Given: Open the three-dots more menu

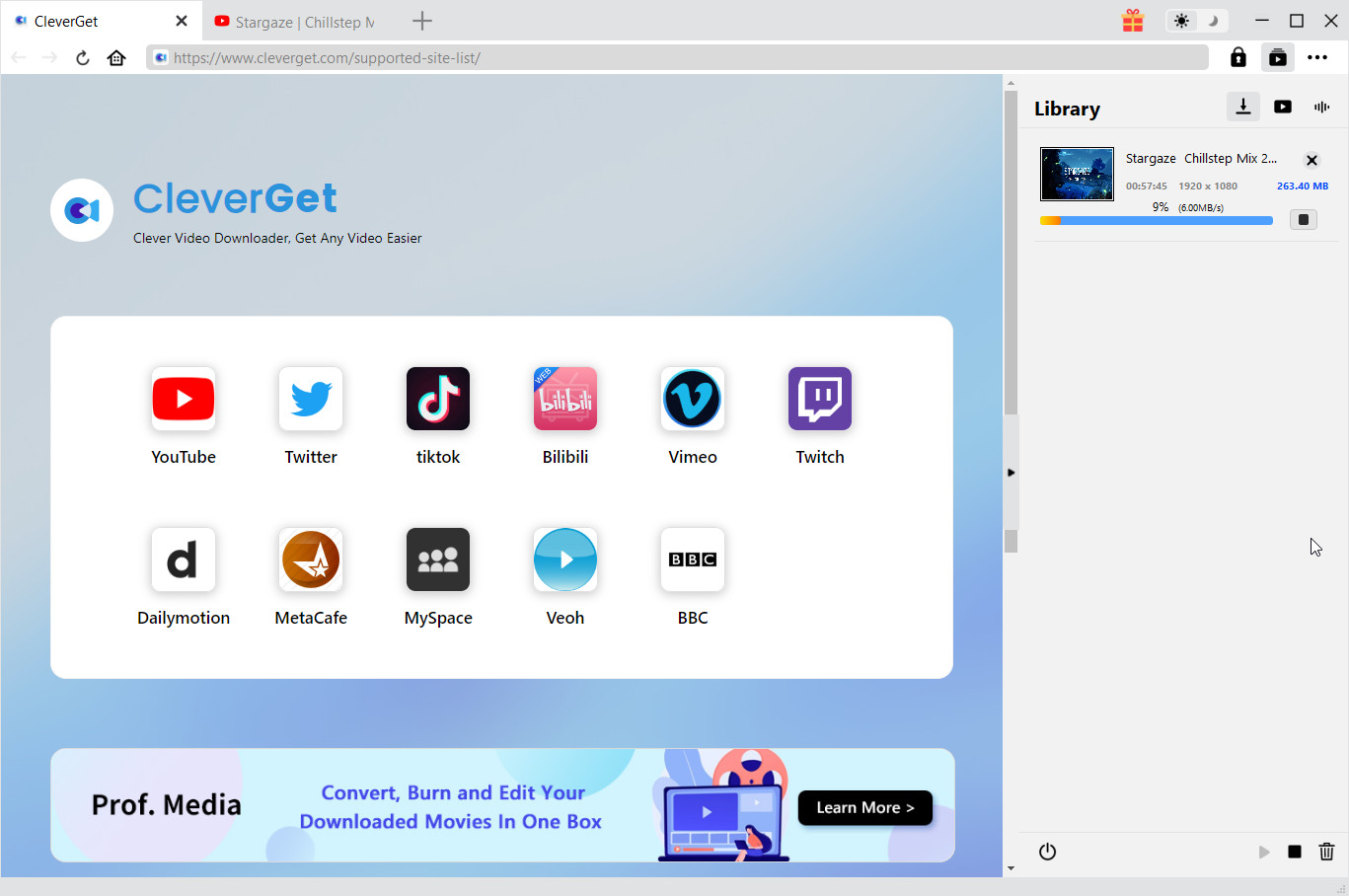Looking at the screenshot, I should pyautogui.click(x=1317, y=58).
